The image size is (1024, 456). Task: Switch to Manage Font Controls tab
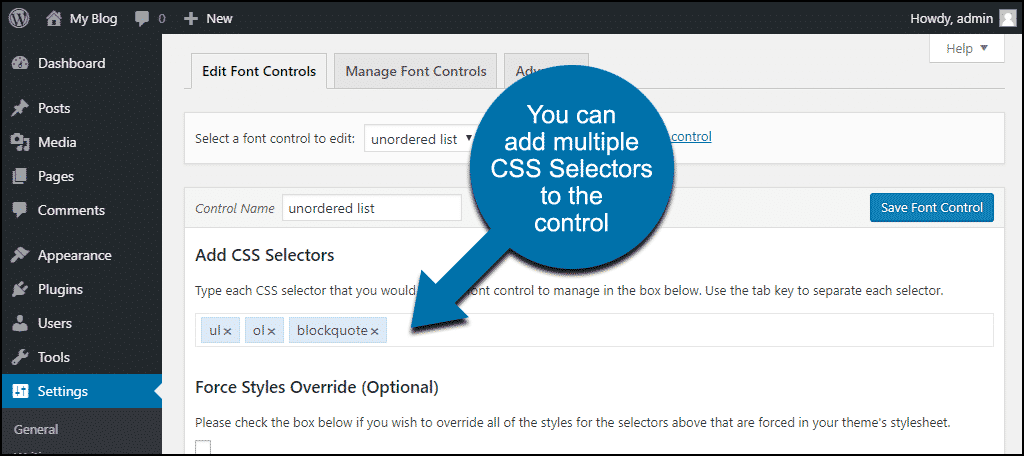[x=416, y=71]
